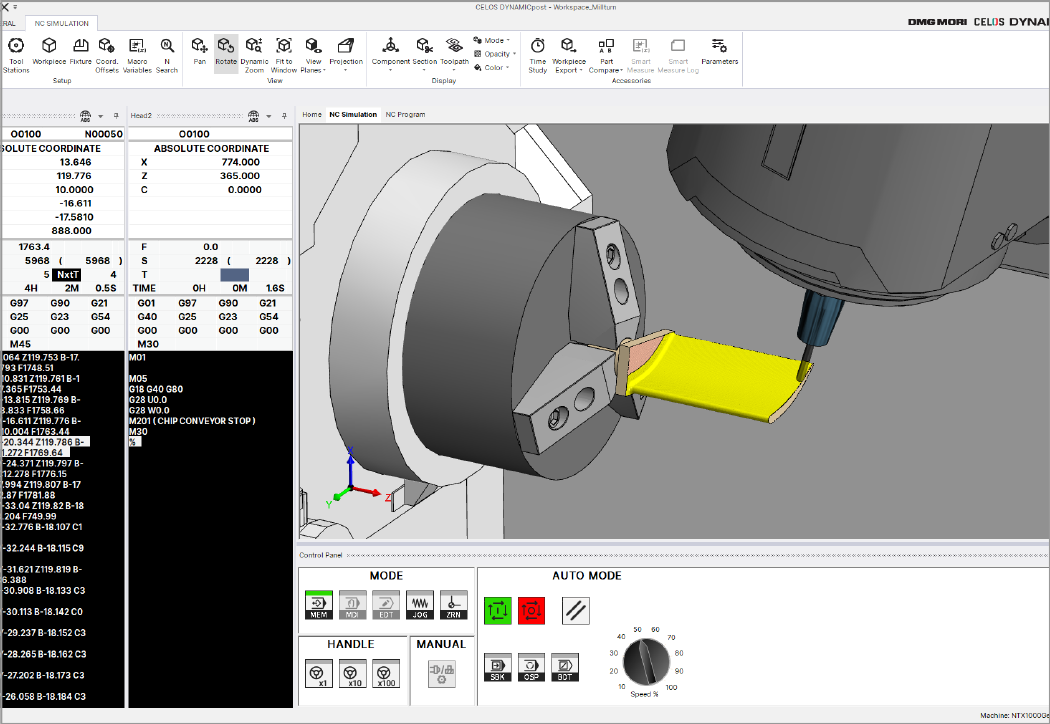Go to the Home tab
This screenshot has width=1050, height=724.
pos(312,115)
